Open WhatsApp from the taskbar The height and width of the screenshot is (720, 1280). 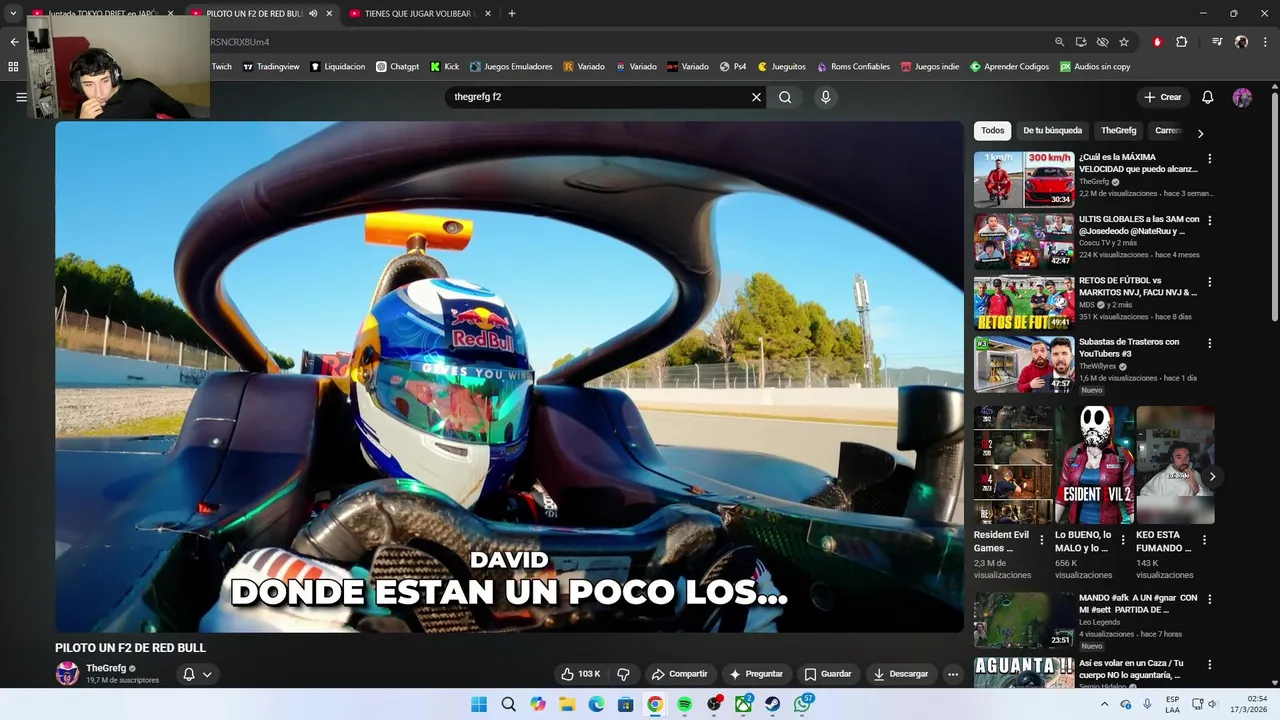[x=803, y=704]
